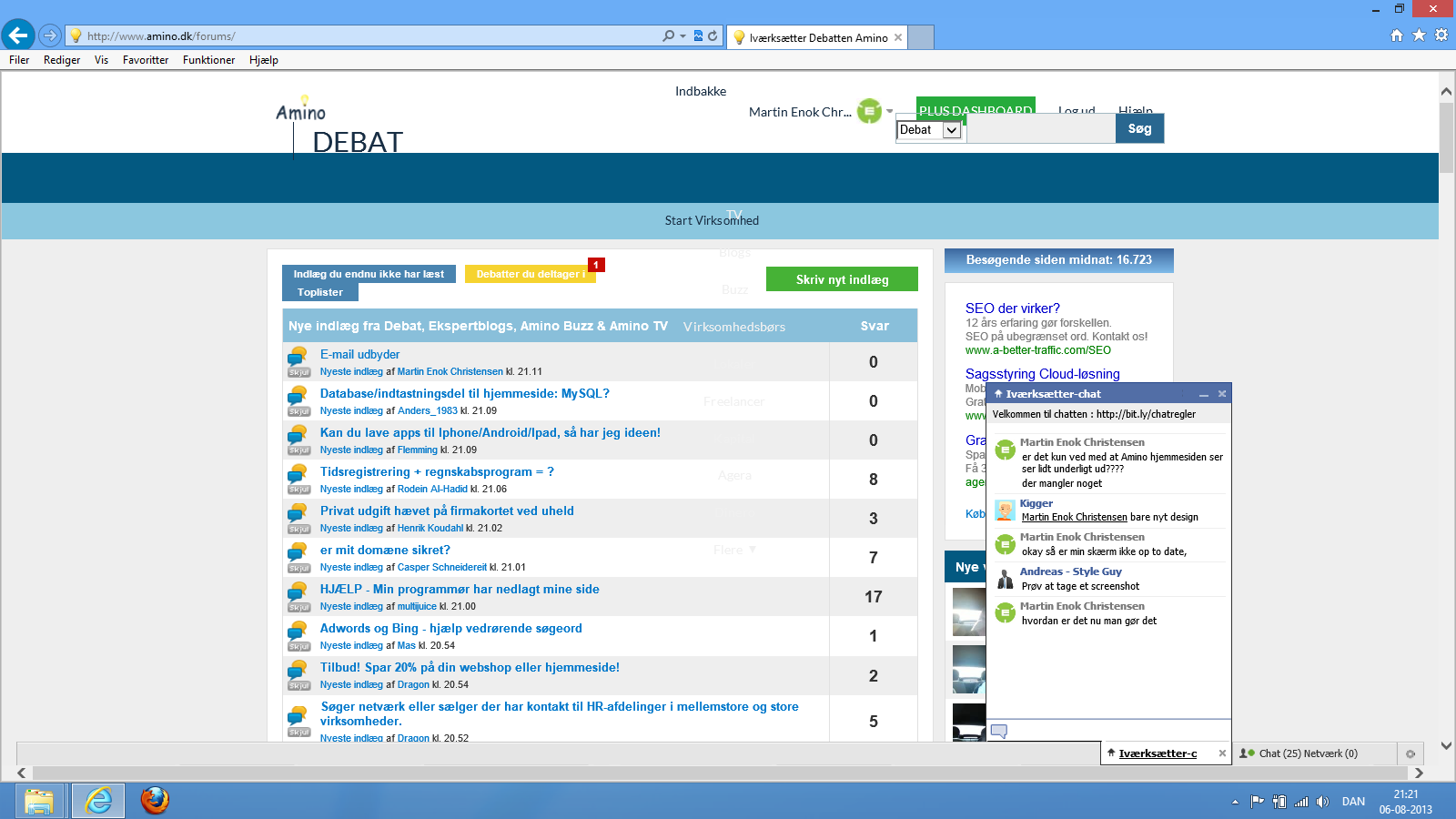Viewport: 1456px width, 819px height.
Task: Open the browser Tools gear icon
Action: pos(1441,35)
